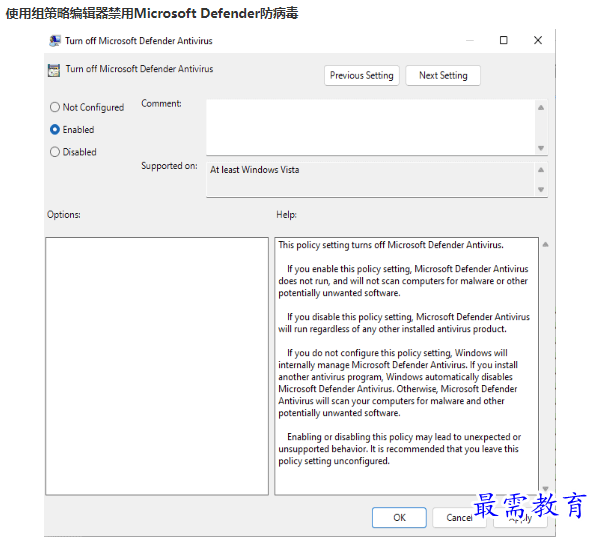Click down arrow in Supported on box
This screenshot has width=595, height=537.
pyautogui.click(x=541, y=189)
